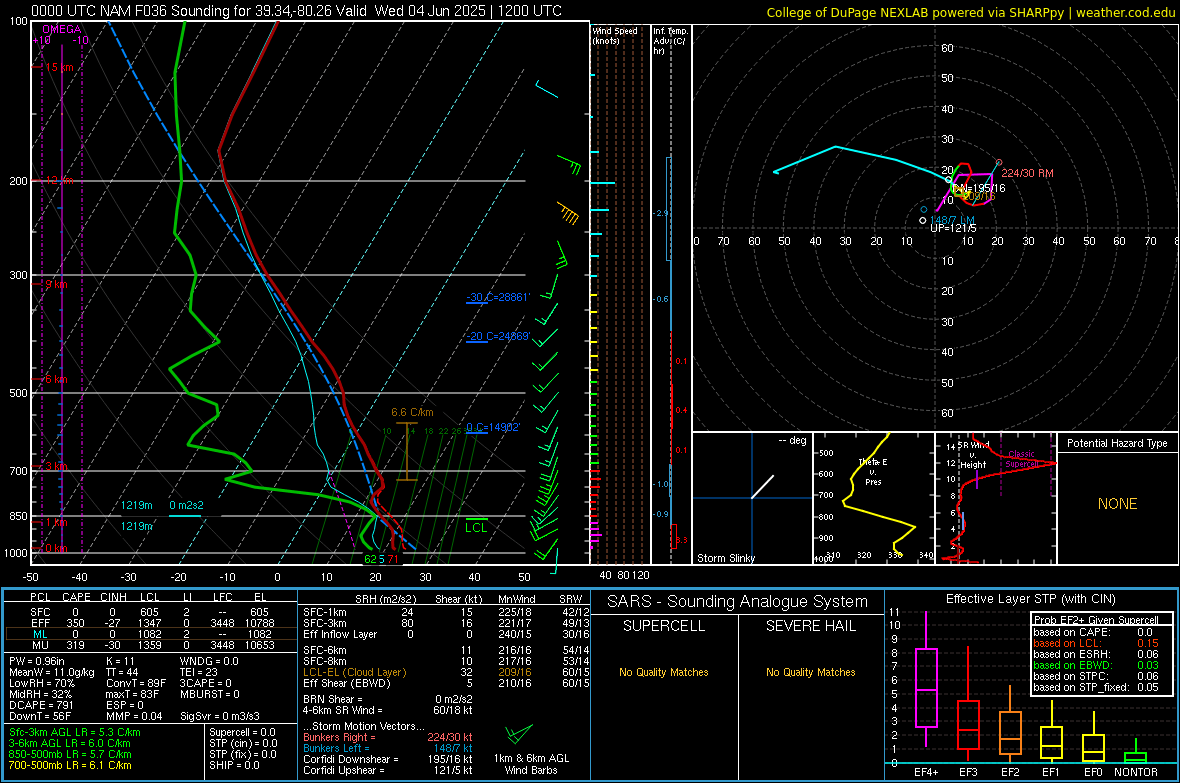Image resolution: width=1180 pixels, height=783 pixels.
Task: Select the SFC parcel row
Action: click(151, 613)
